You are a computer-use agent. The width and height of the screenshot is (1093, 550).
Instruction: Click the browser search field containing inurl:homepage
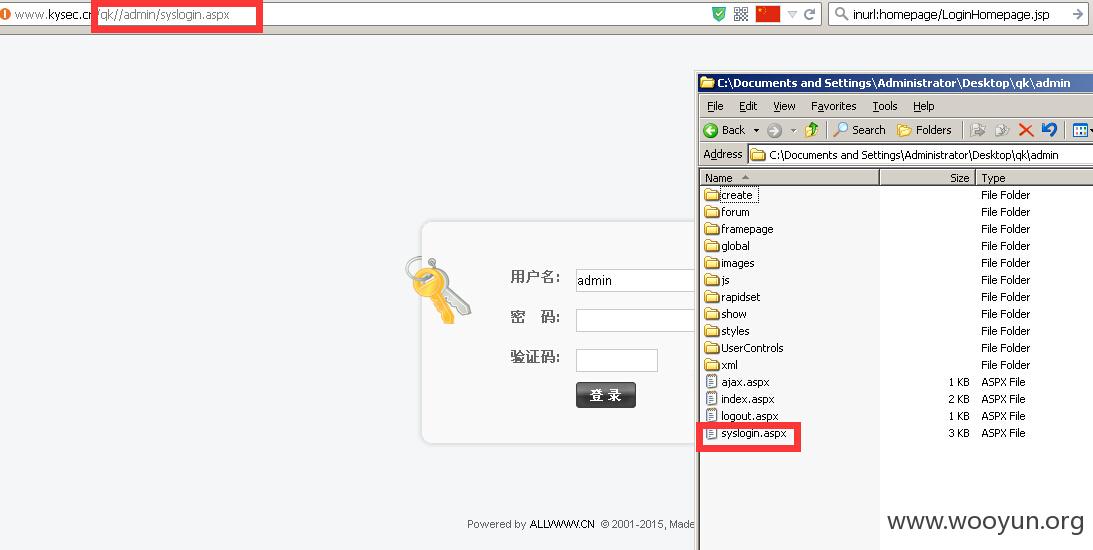tap(959, 14)
